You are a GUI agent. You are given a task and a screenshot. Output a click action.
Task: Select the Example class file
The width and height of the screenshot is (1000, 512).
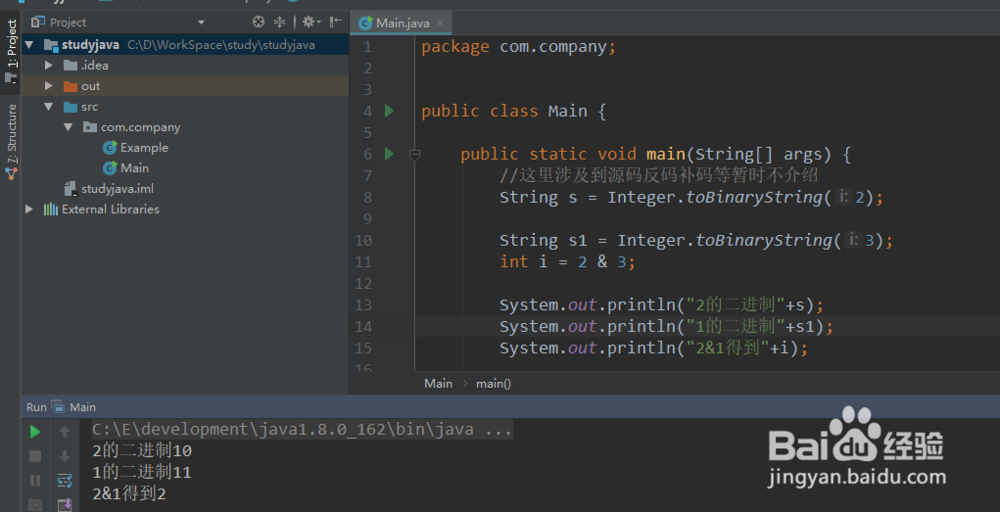pos(136,148)
